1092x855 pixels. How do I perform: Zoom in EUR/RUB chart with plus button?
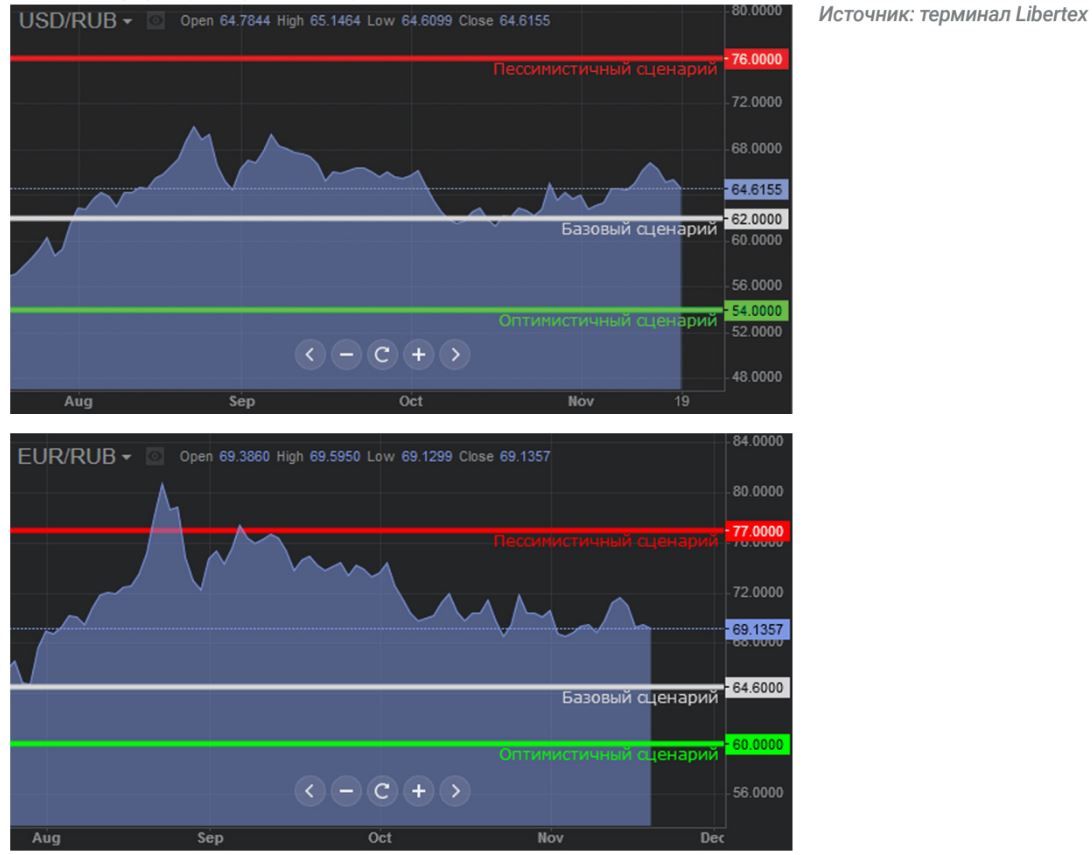pos(419,791)
